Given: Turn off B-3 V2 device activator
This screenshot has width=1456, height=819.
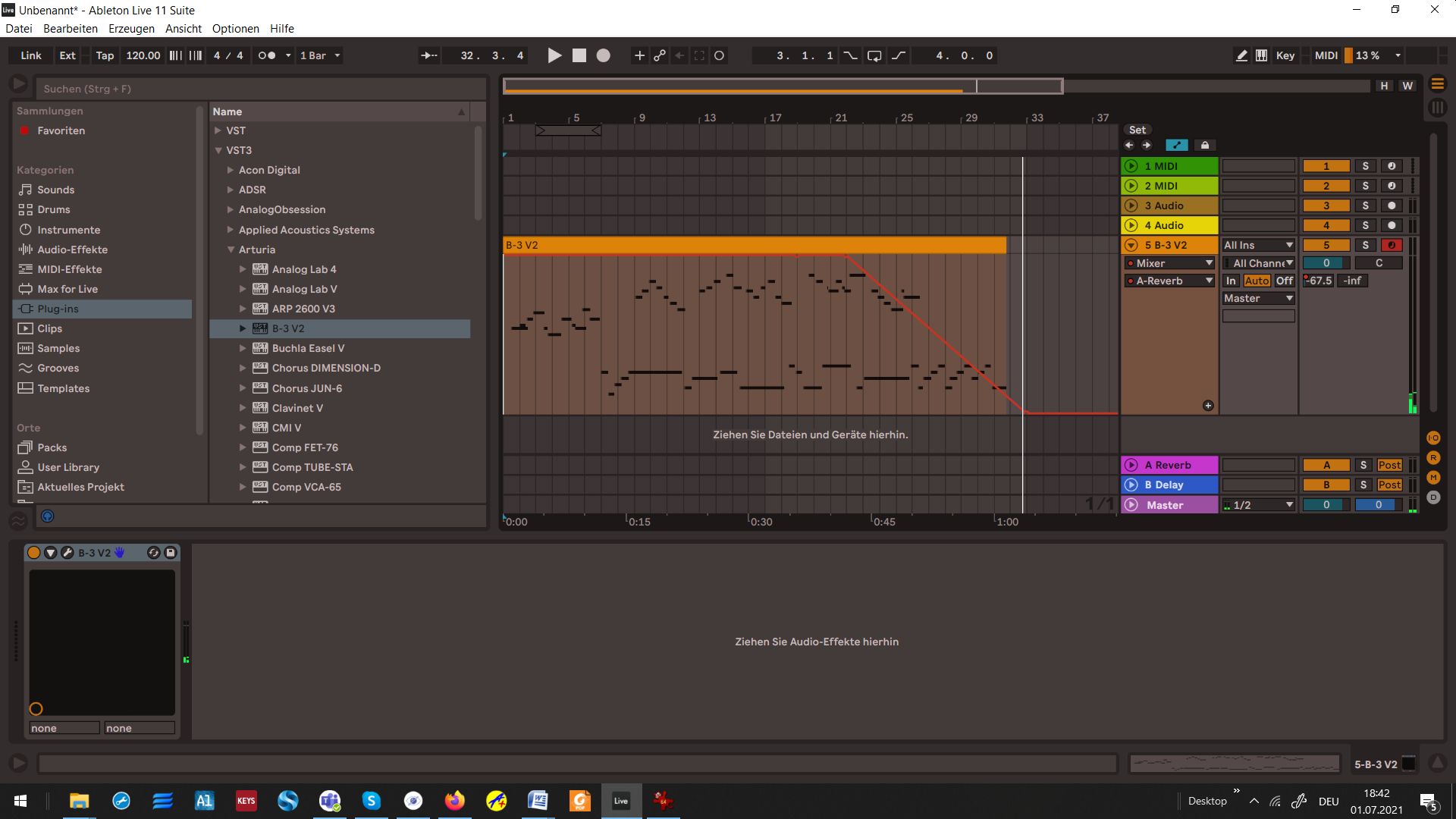Looking at the screenshot, I should click(34, 553).
